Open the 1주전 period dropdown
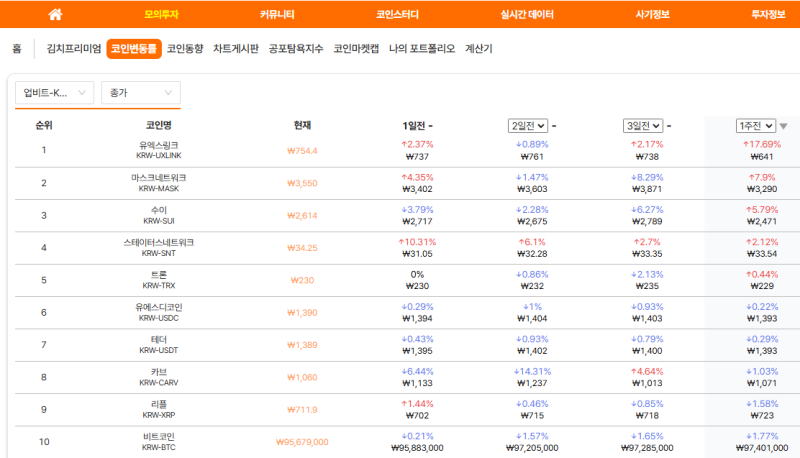The height and width of the screenshot is (458, 800). pyautogui.click(x=756, y=125)
